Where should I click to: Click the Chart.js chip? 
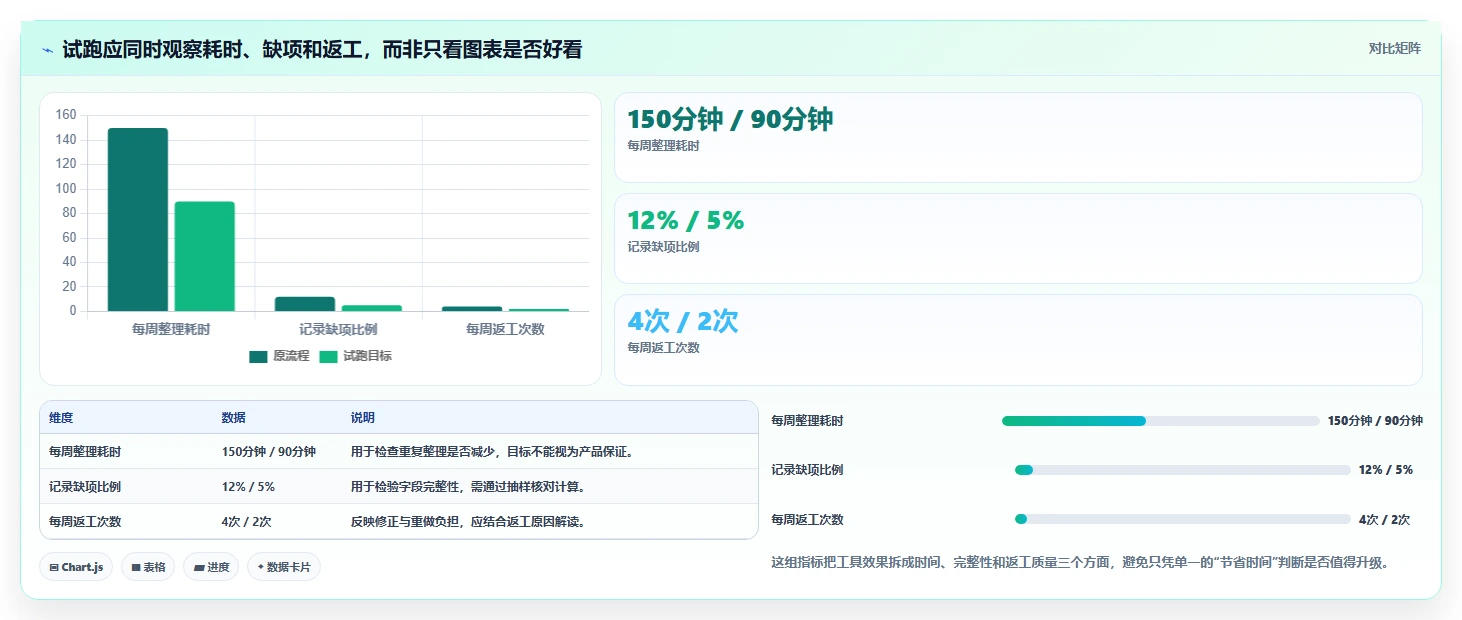pyautogui.click(x=76, y=567)
